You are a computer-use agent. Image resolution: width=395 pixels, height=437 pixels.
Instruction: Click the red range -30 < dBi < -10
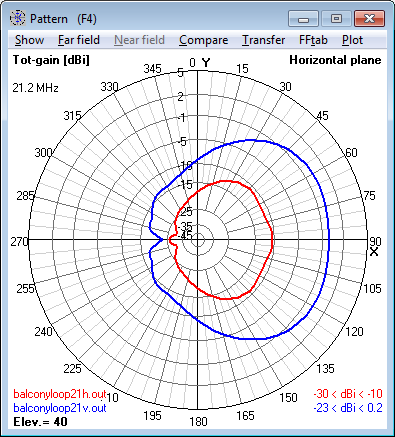click(348, 394)
